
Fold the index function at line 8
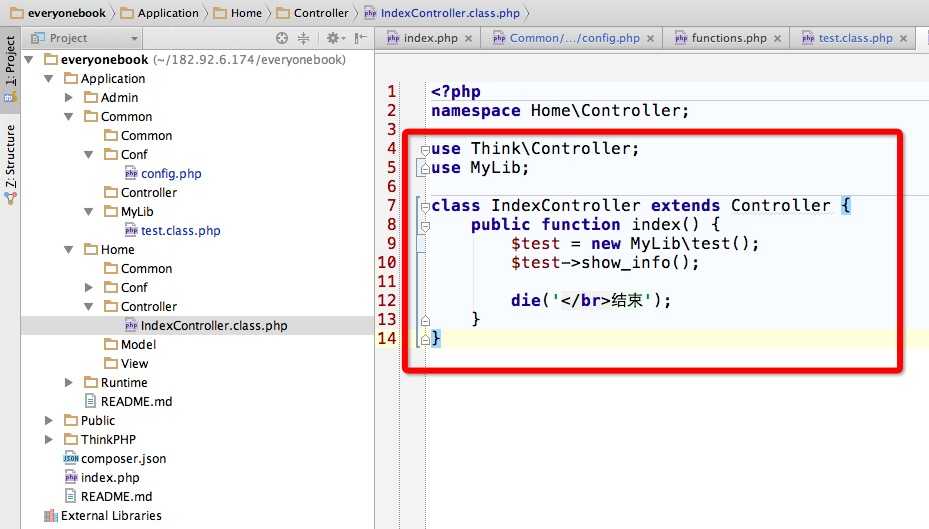tap(425, 226)
